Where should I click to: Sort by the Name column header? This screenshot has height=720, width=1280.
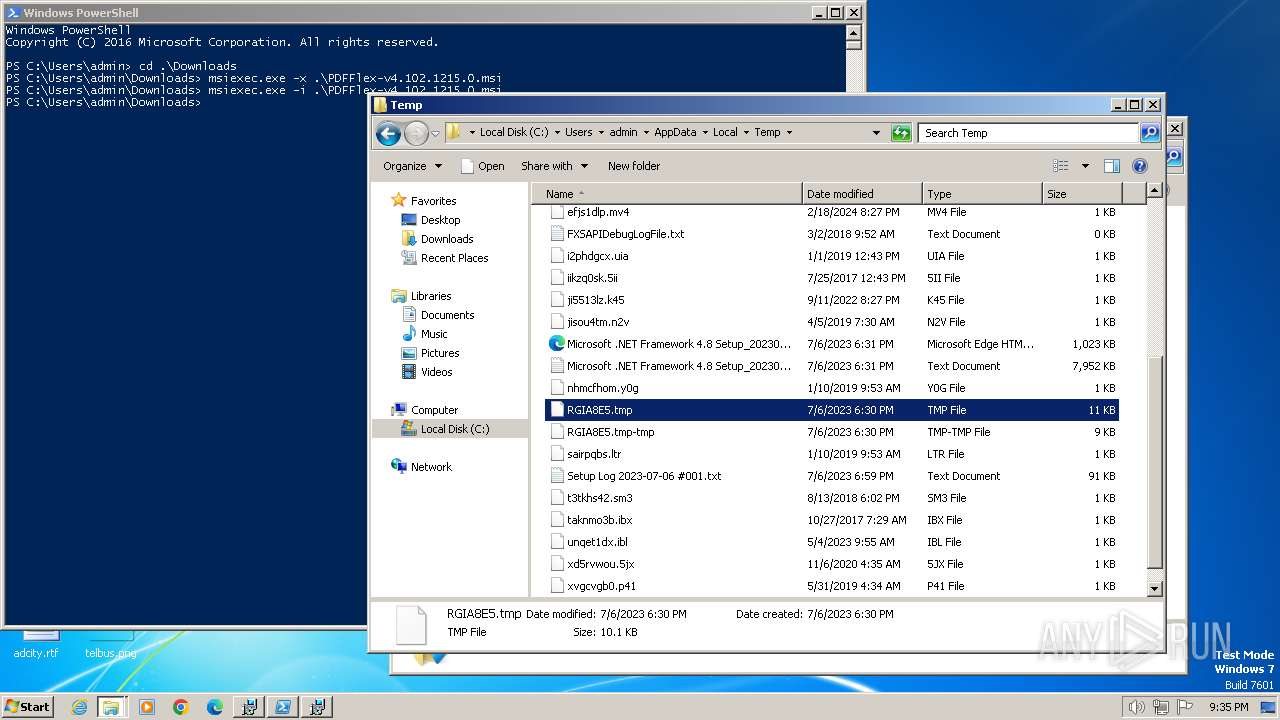(666, 194)
